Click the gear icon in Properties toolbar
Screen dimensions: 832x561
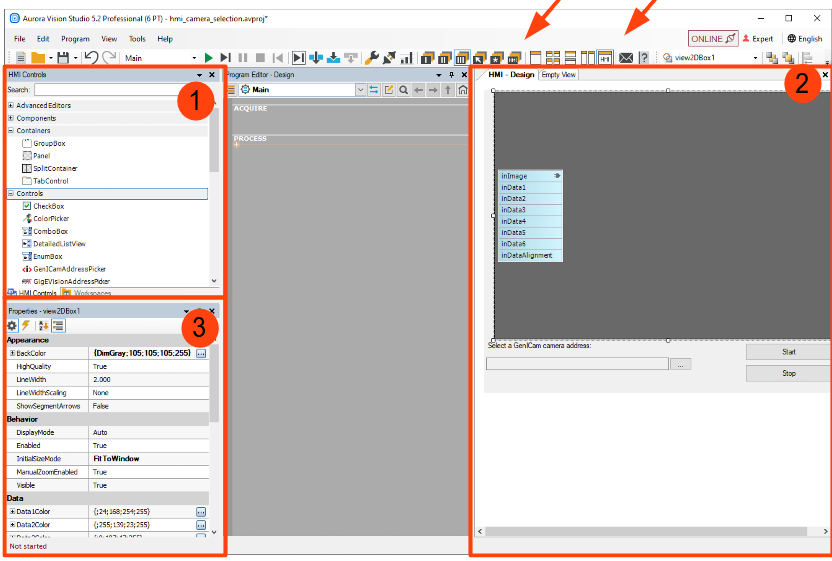[12, 325]
